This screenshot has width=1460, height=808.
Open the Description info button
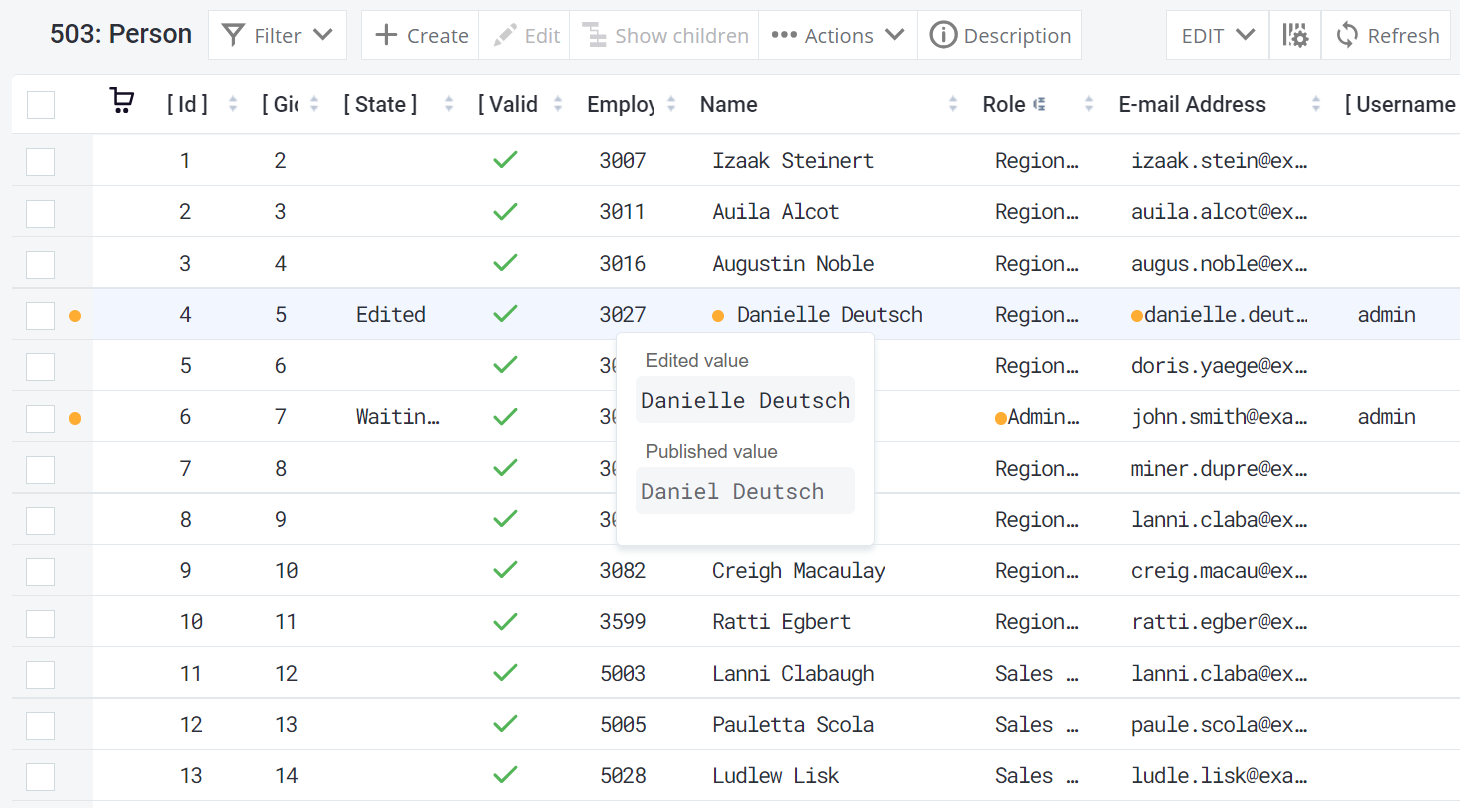(x=1000, y=36)
